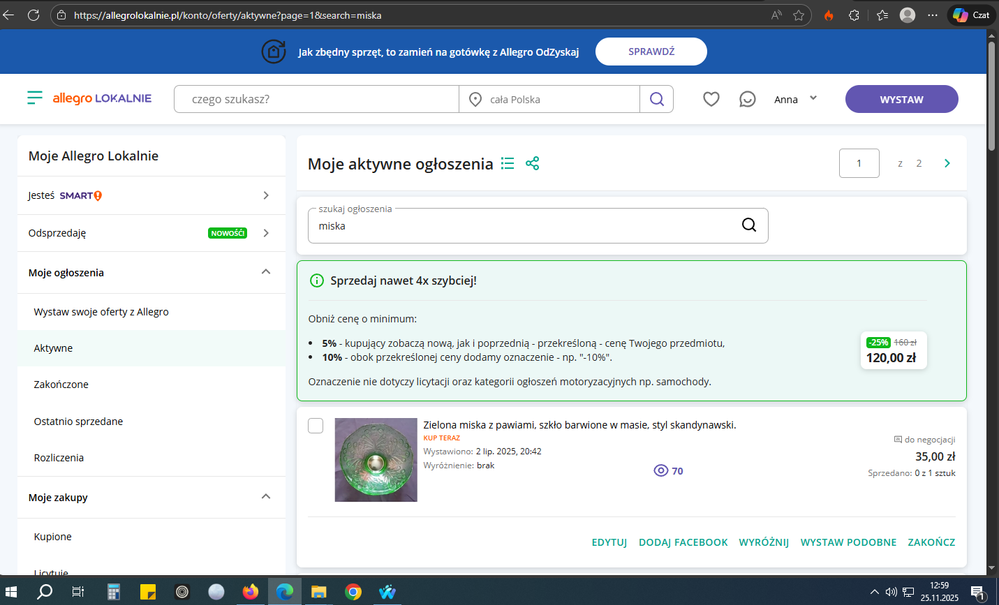Image resolution: width=999 pixels, height=605 pixels.
Task: Collapse the 'Moje zakupy' section
Action: 265,496
